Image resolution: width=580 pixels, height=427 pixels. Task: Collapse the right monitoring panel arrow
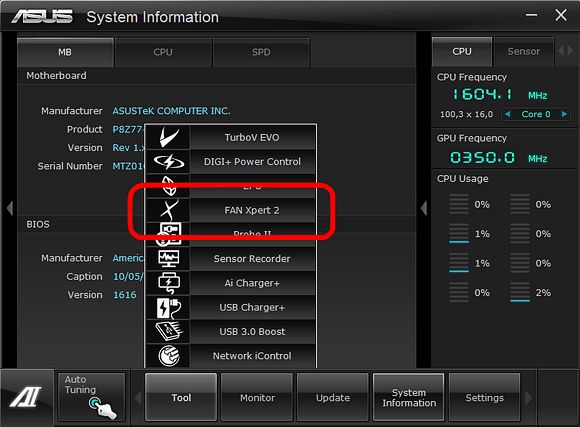pos(424,208)
